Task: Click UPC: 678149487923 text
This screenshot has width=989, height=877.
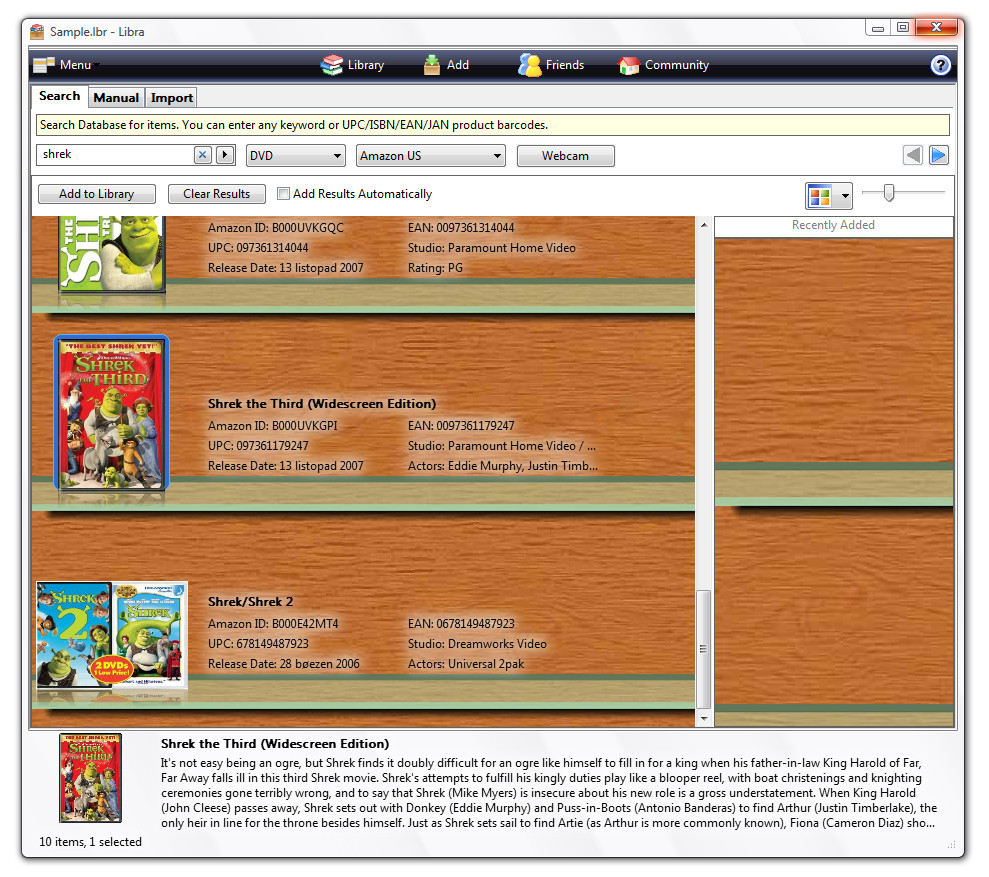Action: click(258, 644)
